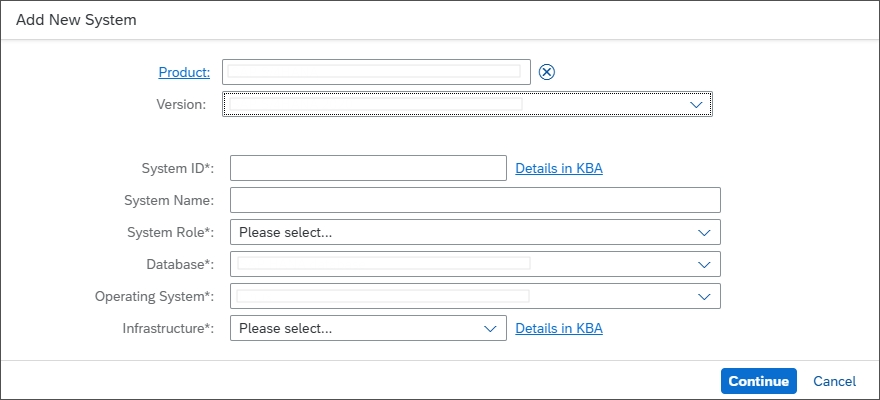
Task: Click into the Product input field
Action: point(375,71)
